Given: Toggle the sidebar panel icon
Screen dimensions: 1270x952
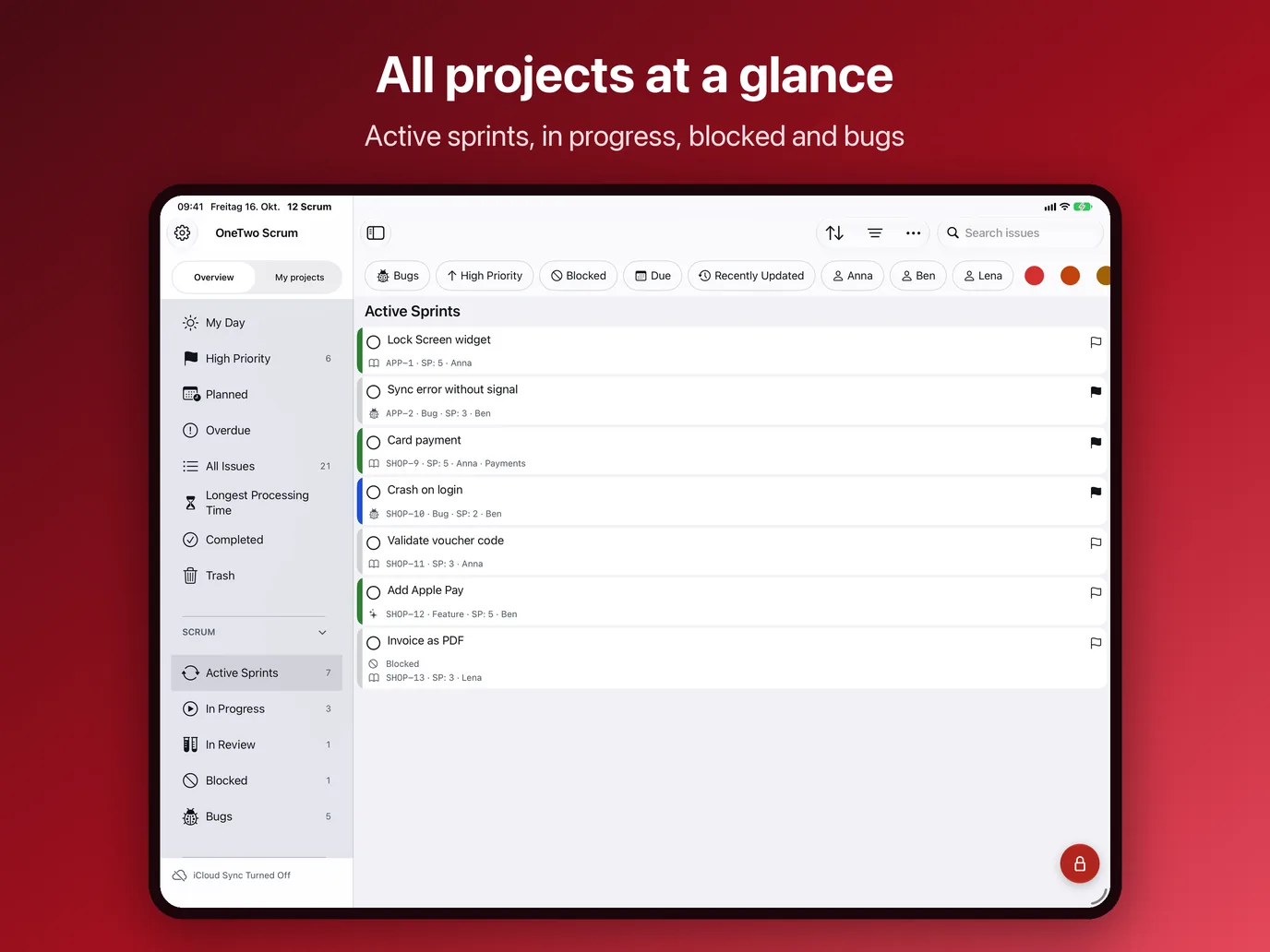Looking at the screenshot, I should (x=376, y=233).
